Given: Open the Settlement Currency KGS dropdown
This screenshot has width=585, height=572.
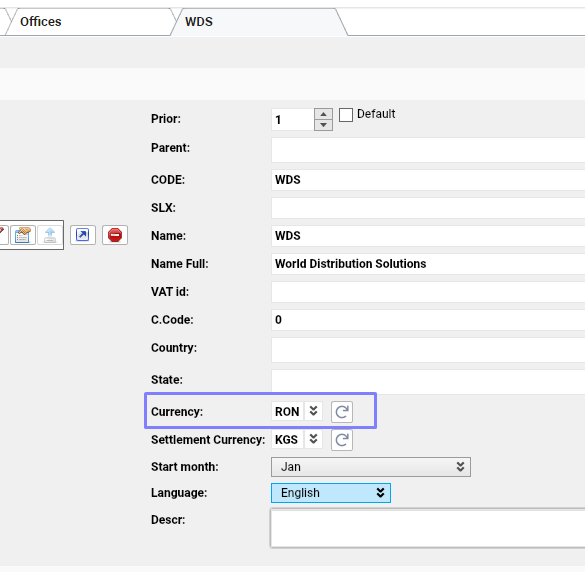Looking at the screenshot, I should pos(313,439).
